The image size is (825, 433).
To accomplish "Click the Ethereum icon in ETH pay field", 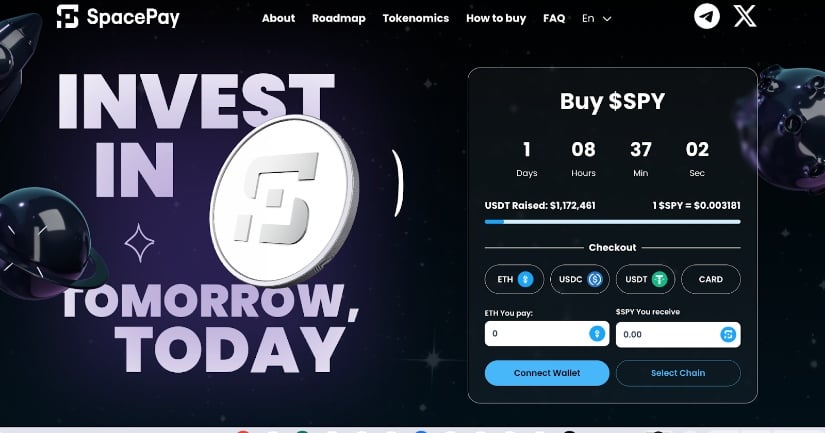I will (597, 334).
